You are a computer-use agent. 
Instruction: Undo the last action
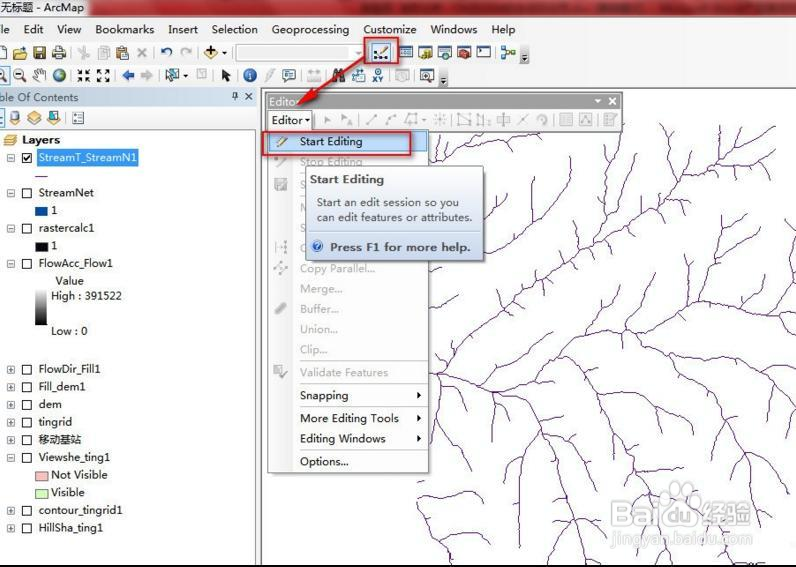click(x=166, y=52)
